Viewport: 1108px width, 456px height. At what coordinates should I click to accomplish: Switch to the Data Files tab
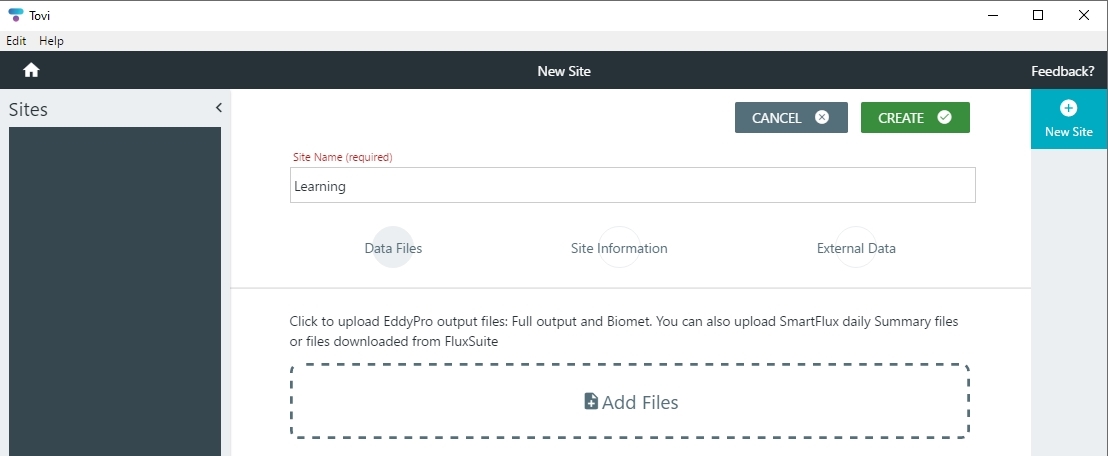click(x=393, y=248)
